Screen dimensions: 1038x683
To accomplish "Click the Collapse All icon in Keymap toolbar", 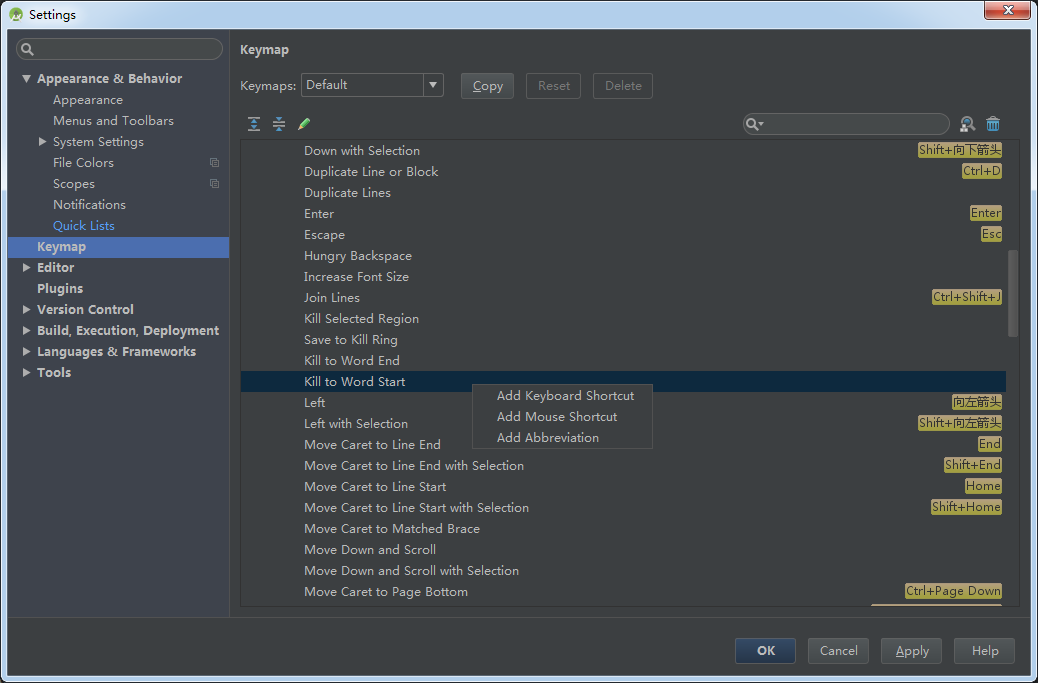I will click(279, 124).
